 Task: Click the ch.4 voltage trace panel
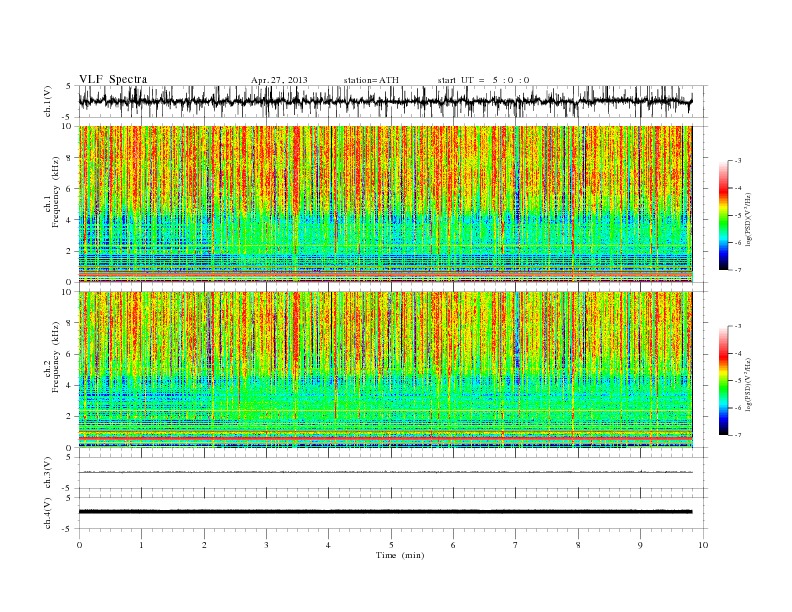click(392, 513)
